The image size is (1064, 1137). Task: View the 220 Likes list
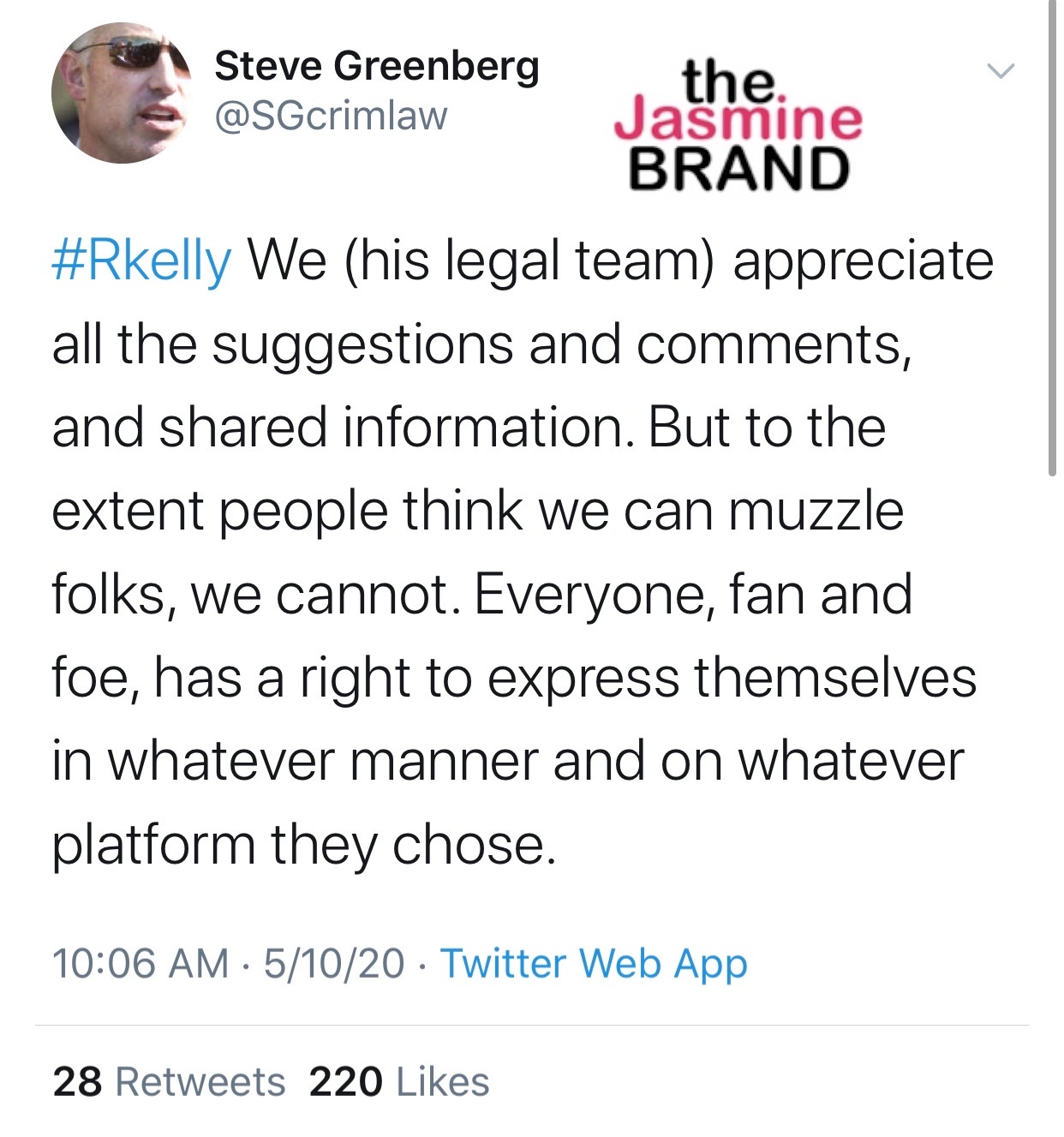(x=399, y=1082)
